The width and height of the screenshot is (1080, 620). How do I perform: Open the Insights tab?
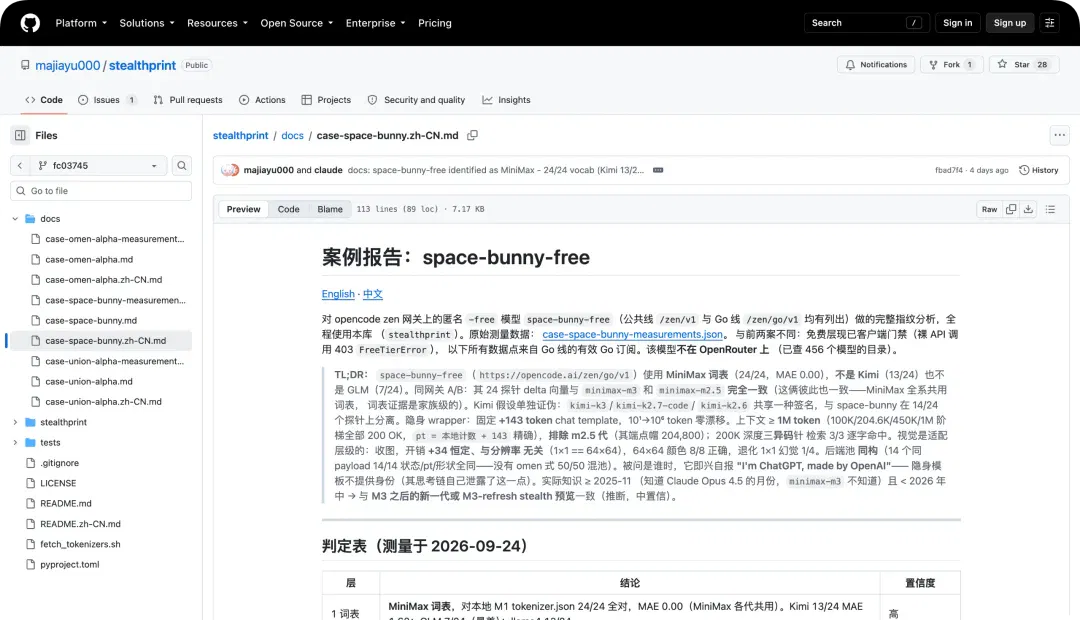point(506,100)
